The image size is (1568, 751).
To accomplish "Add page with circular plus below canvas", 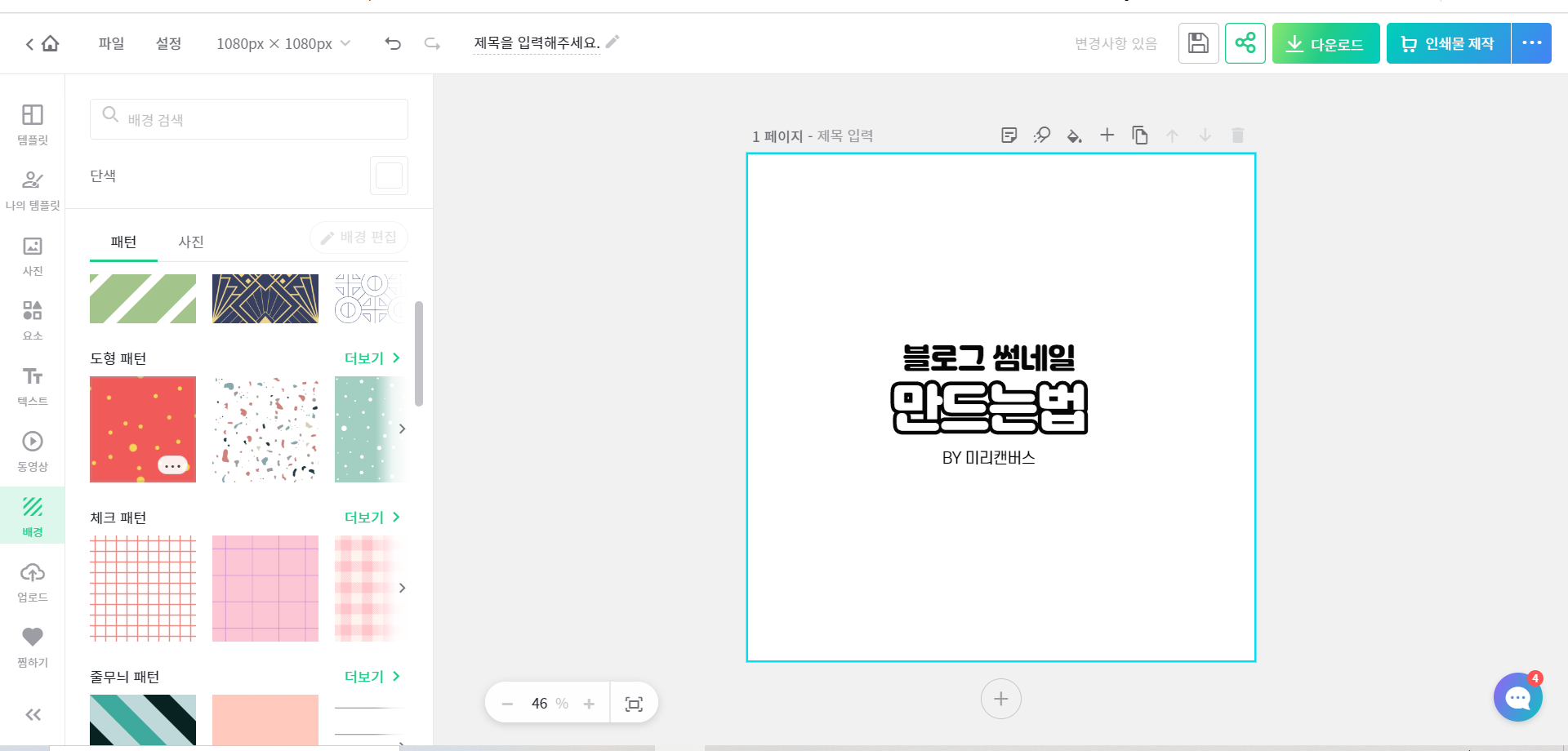I will coord(1000,699).
